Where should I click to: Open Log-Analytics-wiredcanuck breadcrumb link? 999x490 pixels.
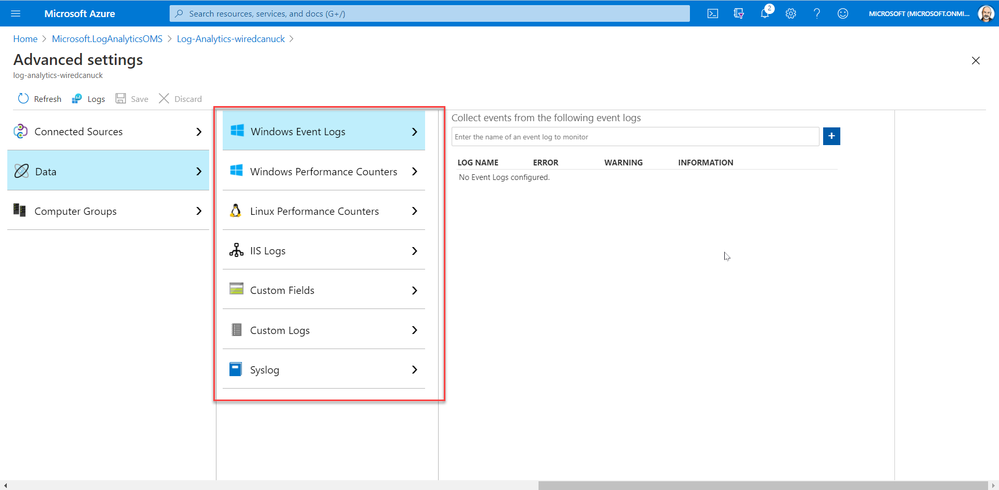tap(231, 39)
